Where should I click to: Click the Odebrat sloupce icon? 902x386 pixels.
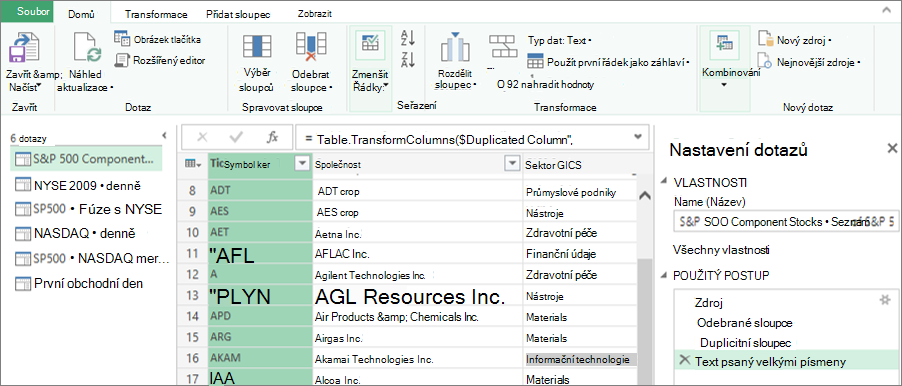311,47
